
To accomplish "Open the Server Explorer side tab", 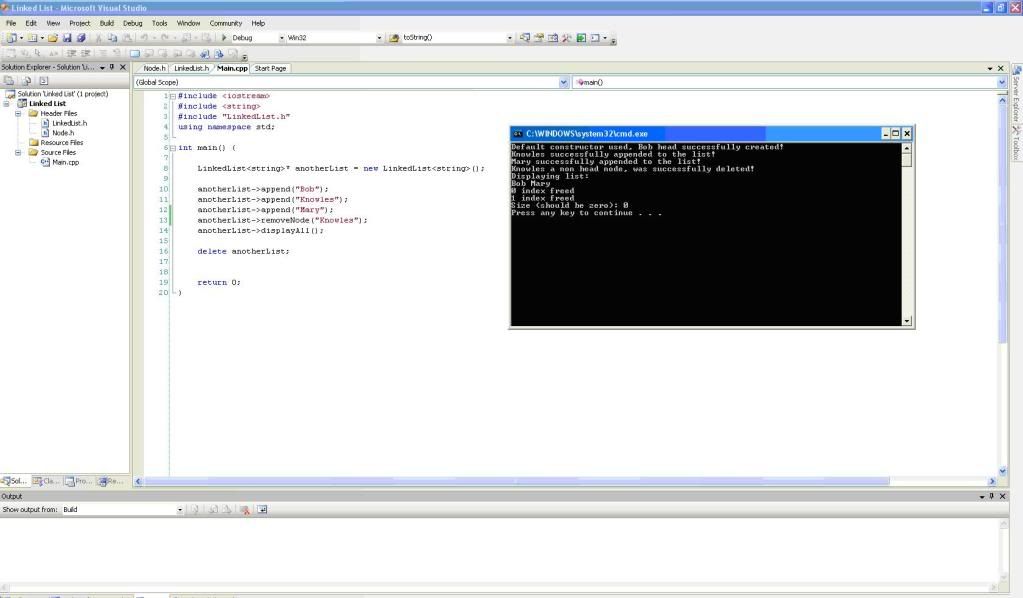I will [x=1016, y=92].
